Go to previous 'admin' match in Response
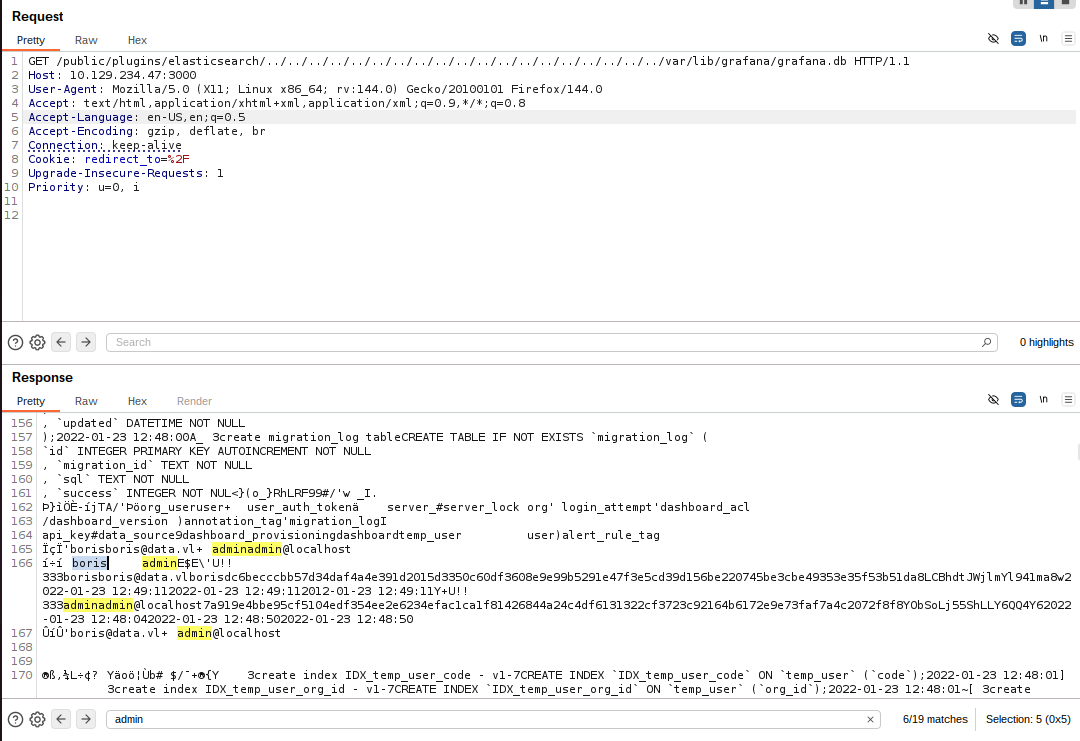 click(61, 719)
